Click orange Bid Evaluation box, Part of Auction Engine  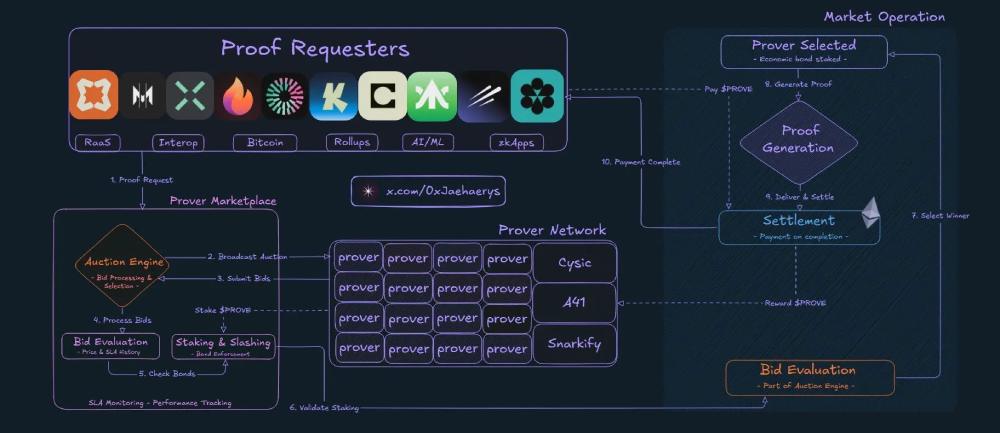[810, 378]
